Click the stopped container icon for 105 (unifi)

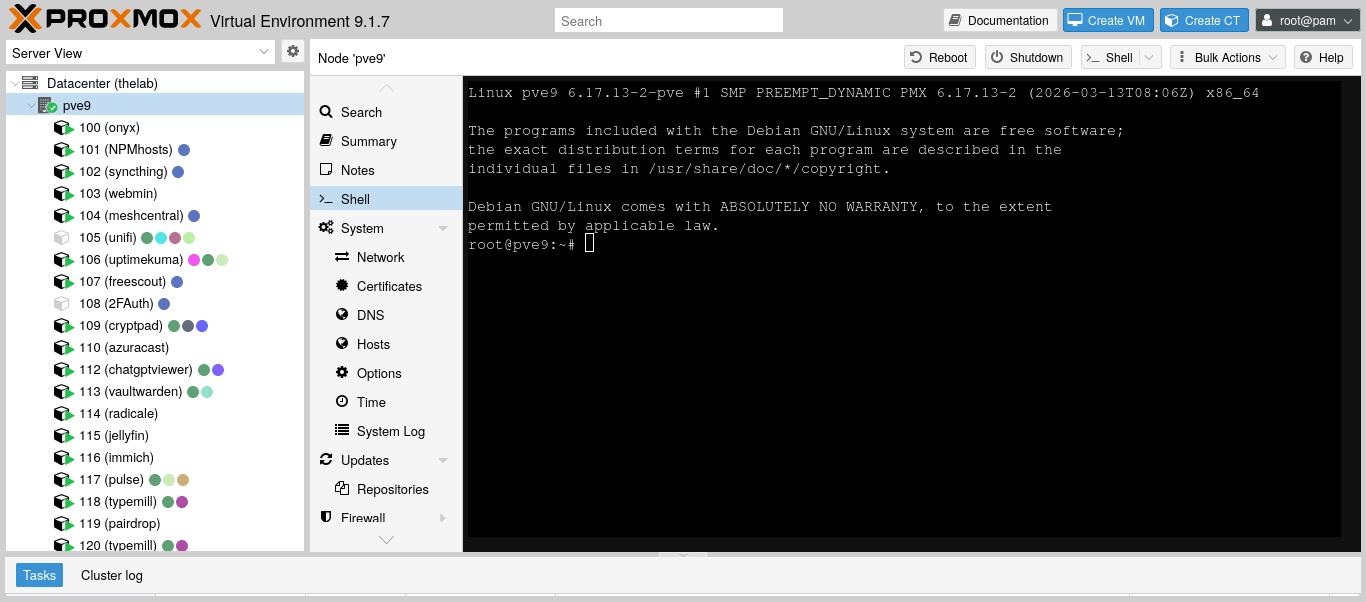pos(63,238)
